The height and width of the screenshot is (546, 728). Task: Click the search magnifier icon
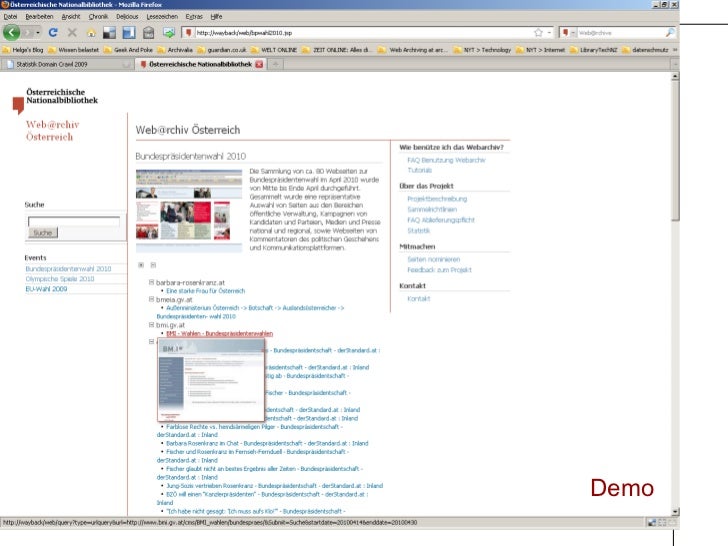tap(670, 32)
